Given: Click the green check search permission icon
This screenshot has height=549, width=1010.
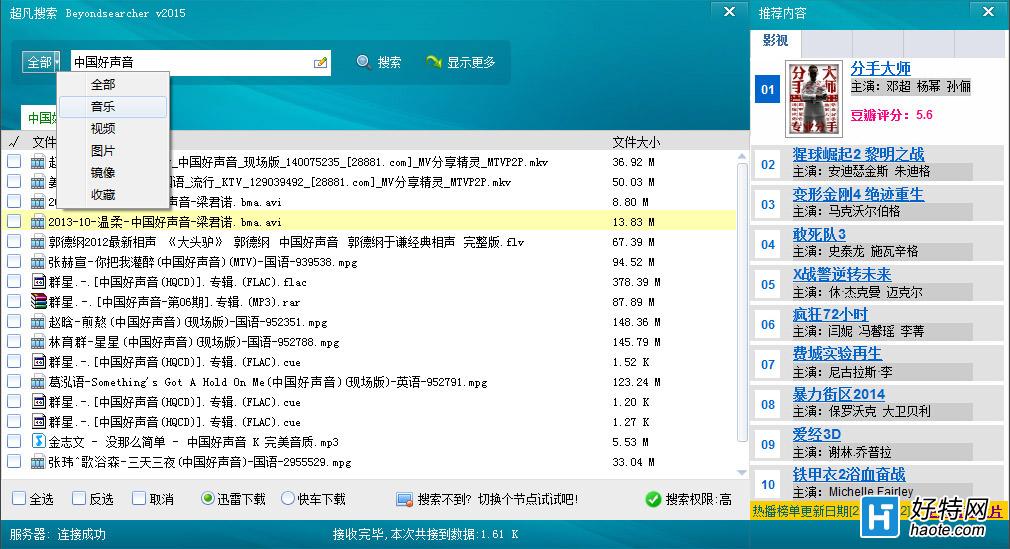Looking at the screenshot, I should pyautogui.click(x=653, y=499).
